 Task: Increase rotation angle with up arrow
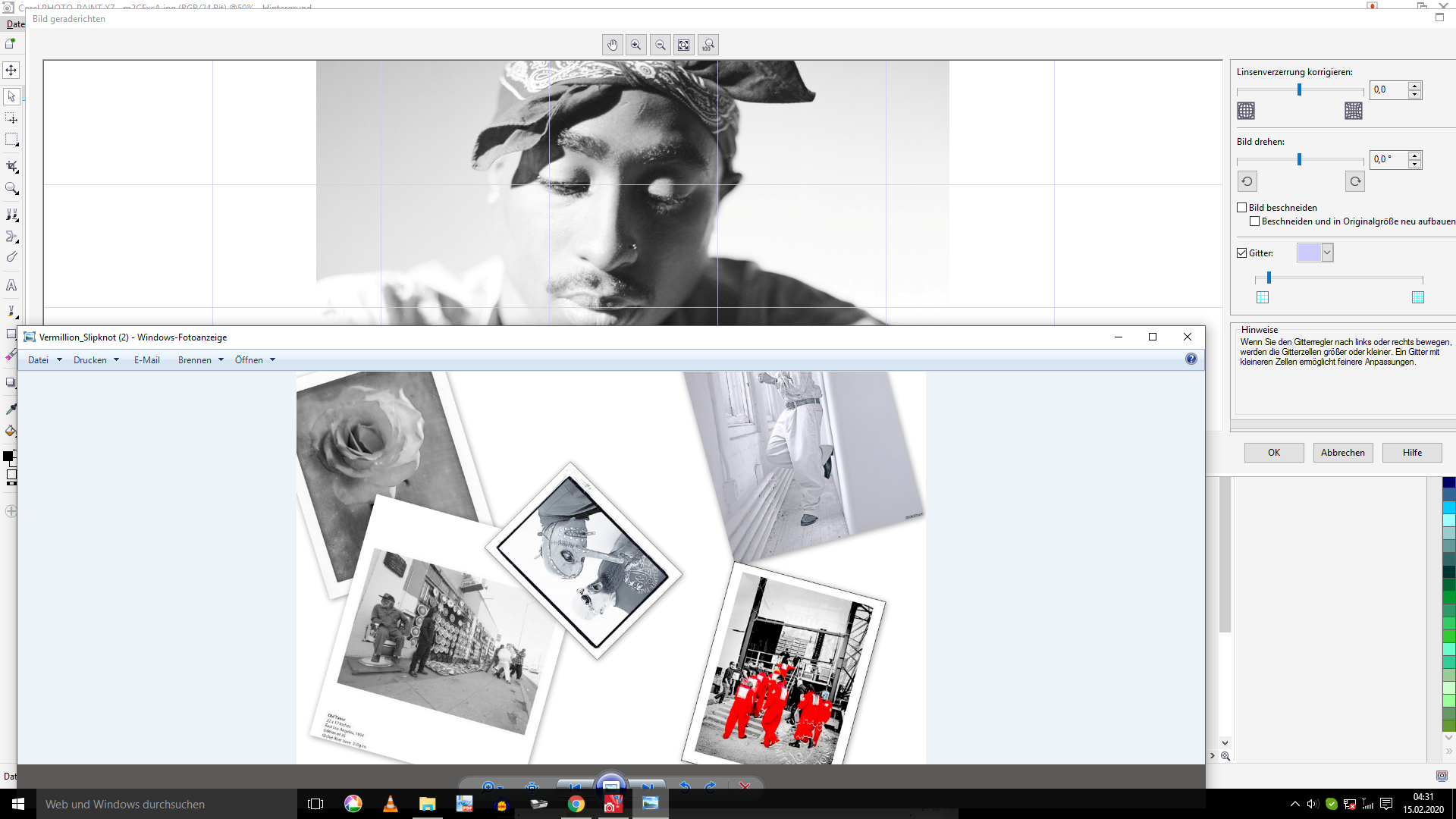click(x=1415, y=155)
